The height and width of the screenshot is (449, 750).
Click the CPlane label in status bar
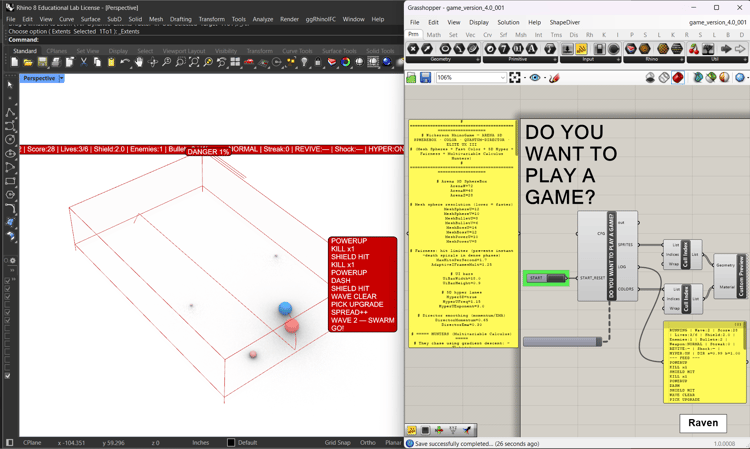click(x=32, y=443)
